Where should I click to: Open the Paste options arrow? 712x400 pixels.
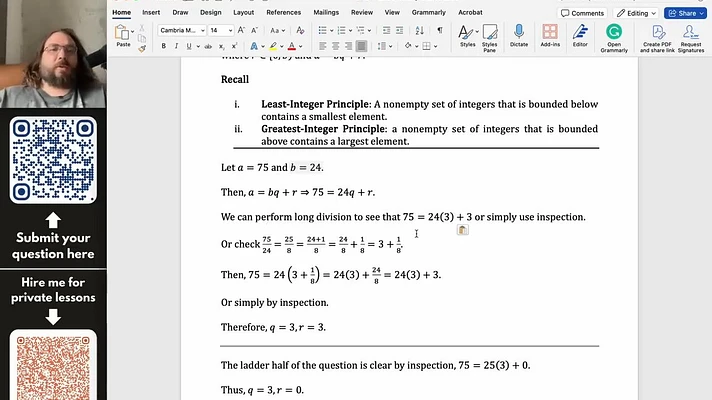133,32
